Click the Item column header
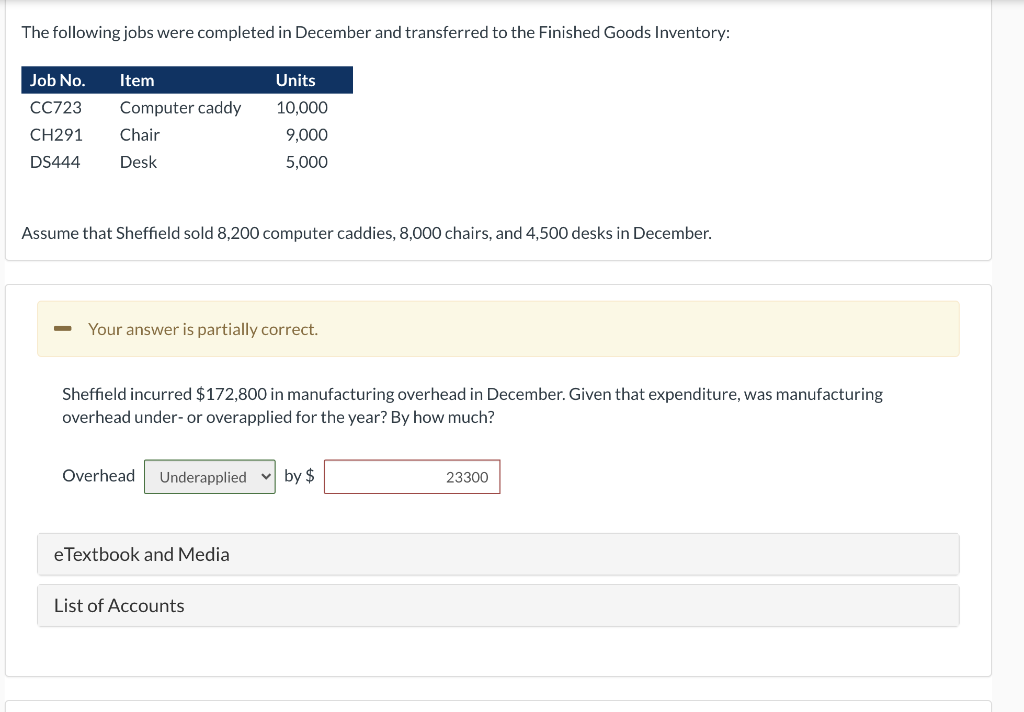Image resolution: width=1024 pixels, height=712 pixels. coord(136,80)
